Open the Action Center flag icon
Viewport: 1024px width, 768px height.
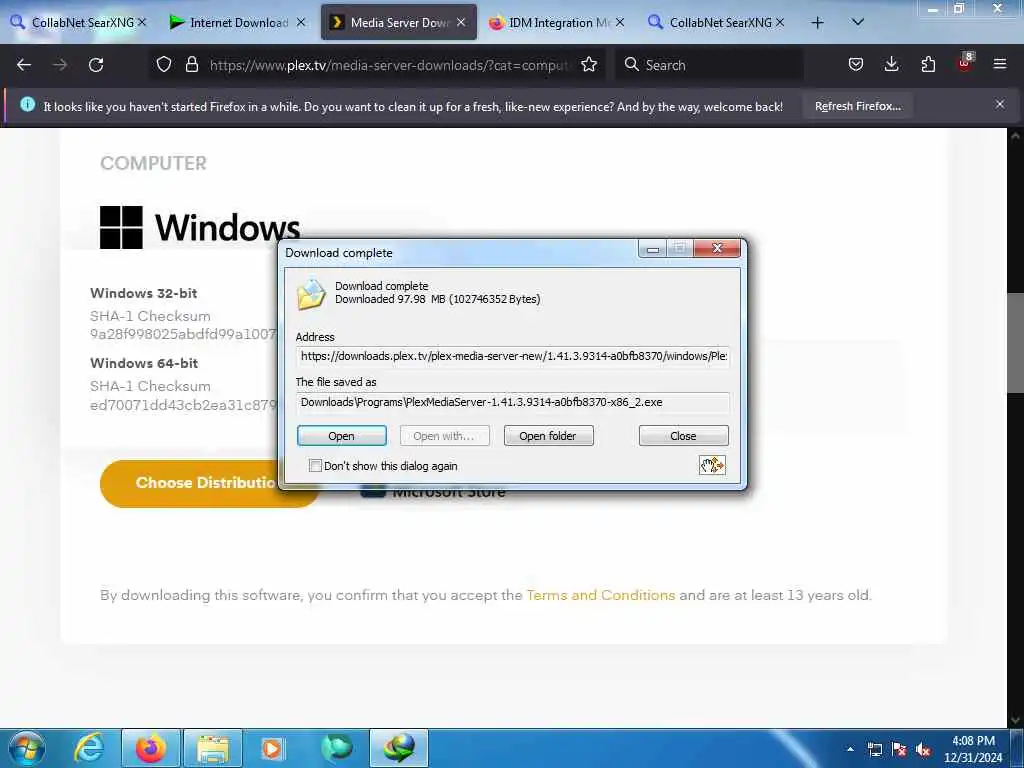click(x=899, y=750)
